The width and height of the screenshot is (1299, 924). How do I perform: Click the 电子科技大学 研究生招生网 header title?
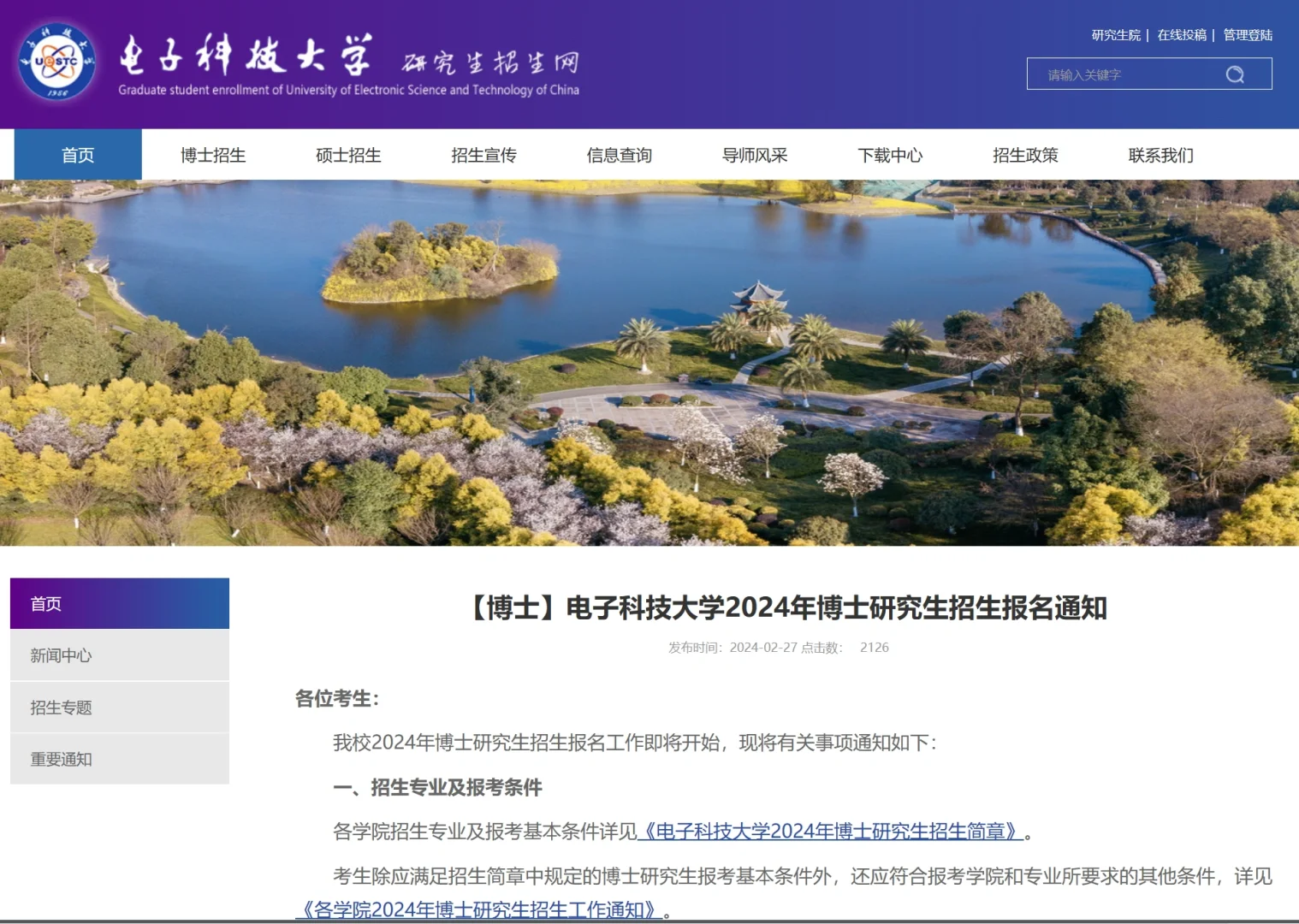tap(348, 56)
